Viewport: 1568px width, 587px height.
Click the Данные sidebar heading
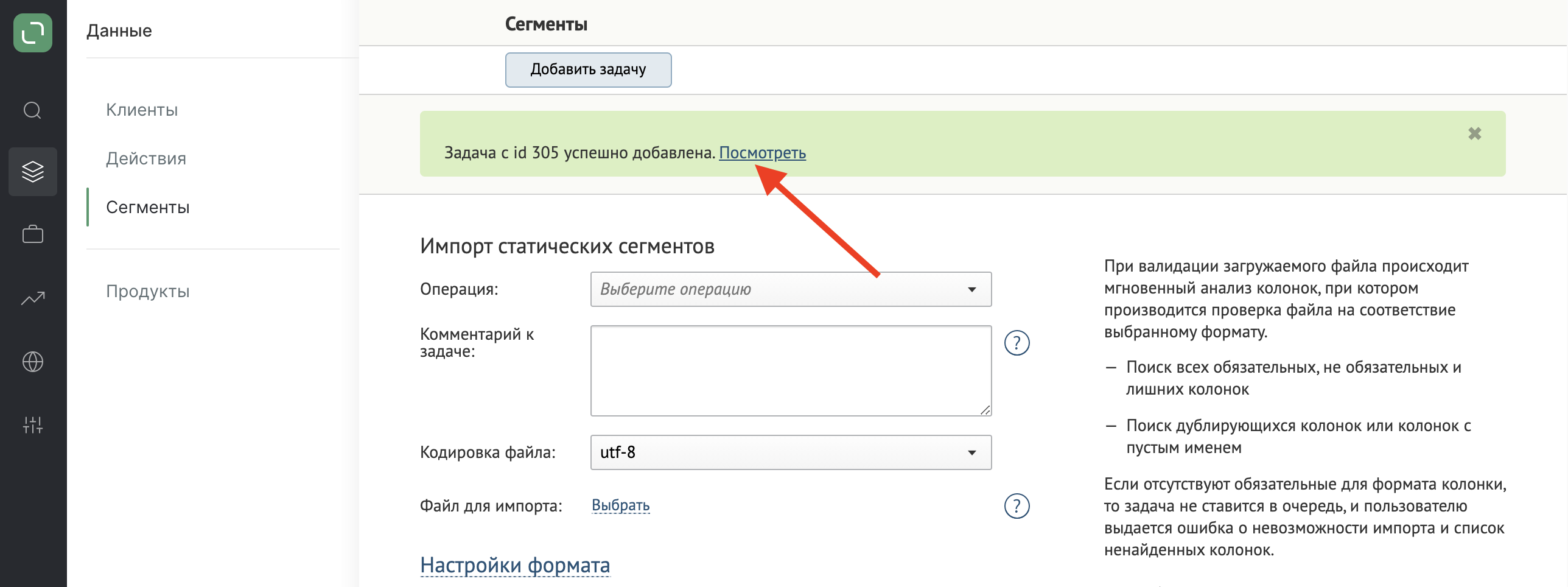119,30
